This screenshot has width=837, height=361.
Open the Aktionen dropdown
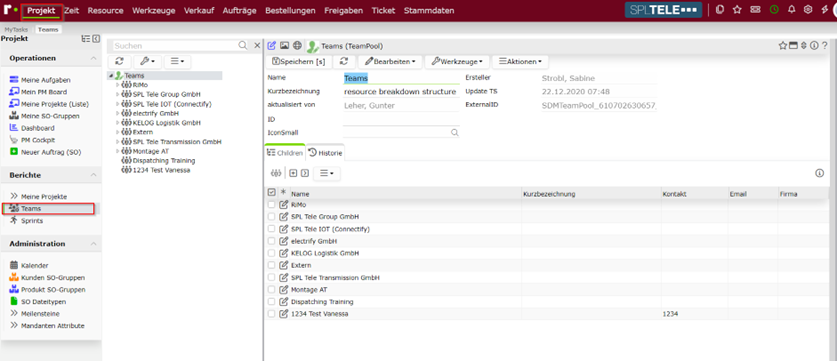(x=520, y=62)
